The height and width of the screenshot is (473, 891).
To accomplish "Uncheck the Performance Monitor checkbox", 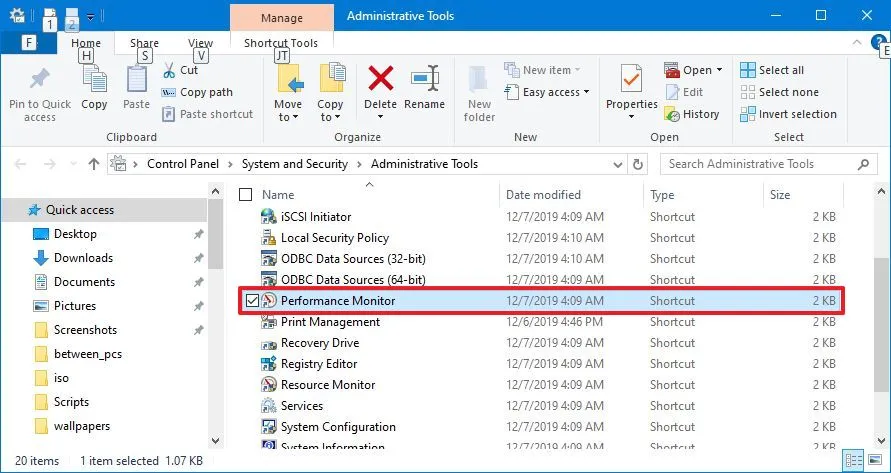I will coord(251,301).
